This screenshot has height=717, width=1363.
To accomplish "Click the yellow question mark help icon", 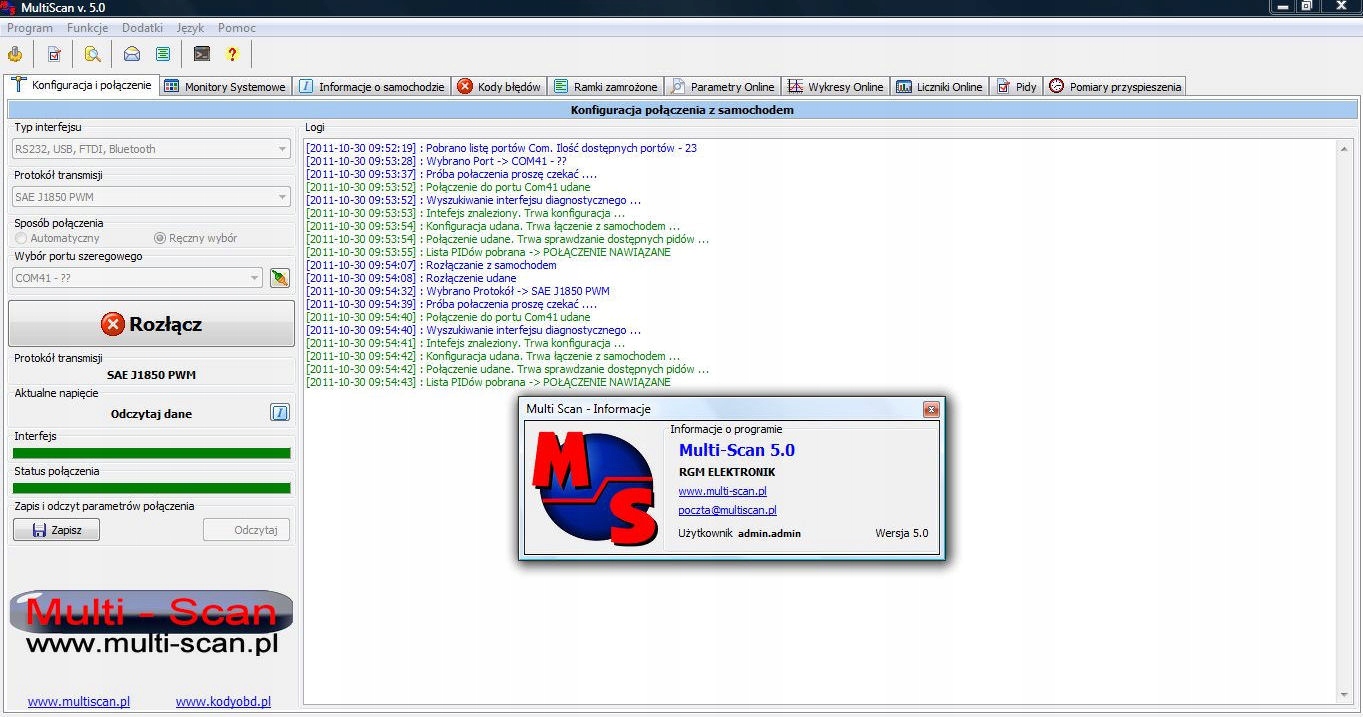I will click(x=232, y=54).
